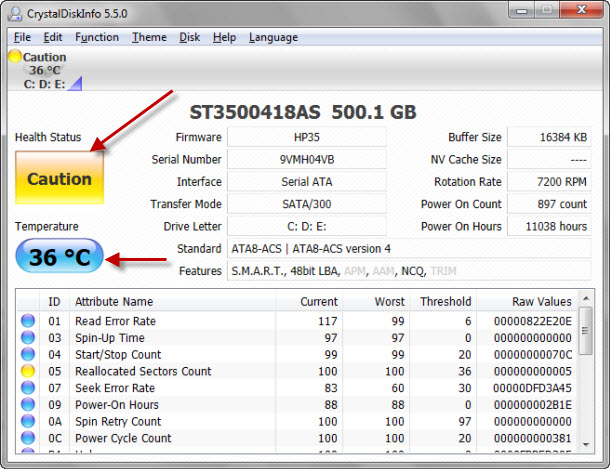Click the Worst column header
Screen dimensions: 610x469
[x=376, y=302]
